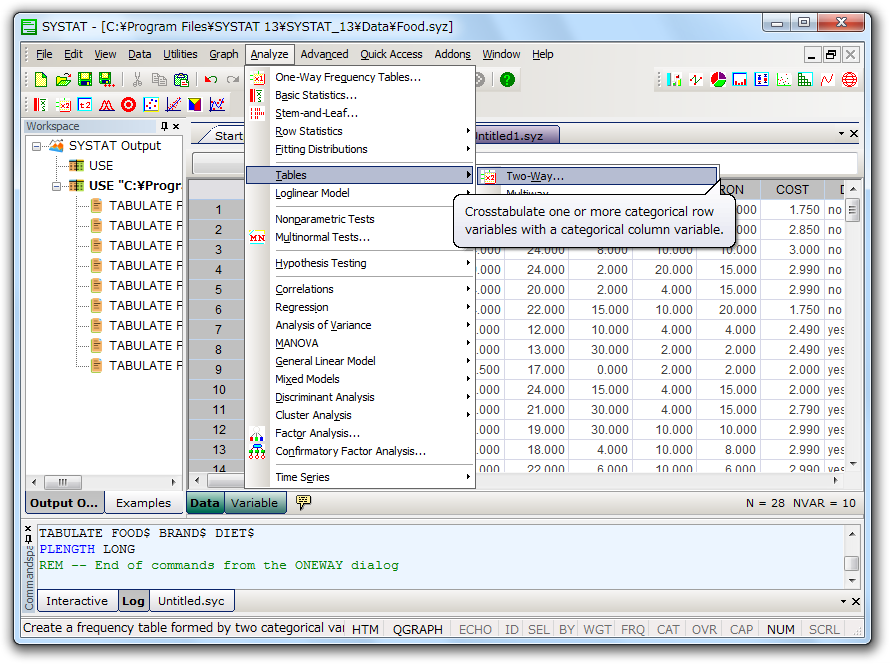
Task: Click the COST column header
Action: click(792, 190)
